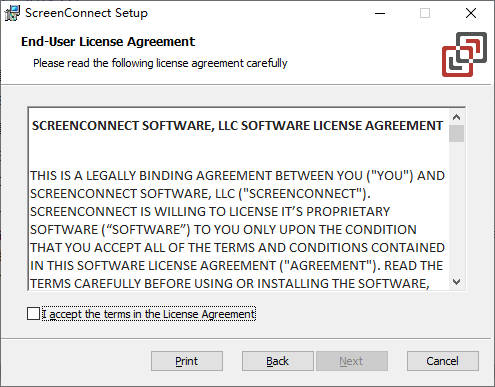This screenshot has height=387, width=495.
Task: Cancel the ScreenConnect installation
Action: coord(443,361)
